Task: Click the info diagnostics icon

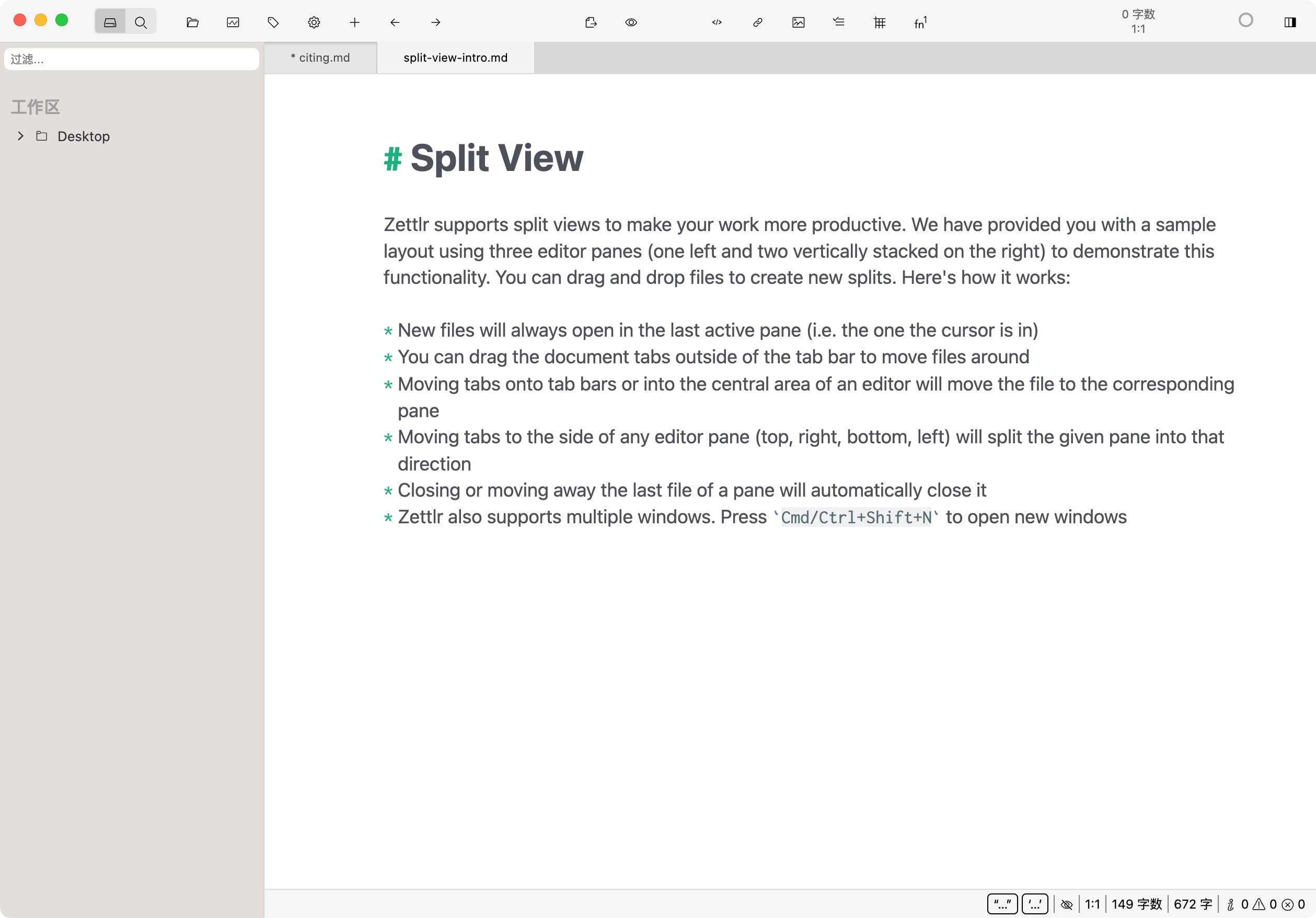Action: [1231, 905]
